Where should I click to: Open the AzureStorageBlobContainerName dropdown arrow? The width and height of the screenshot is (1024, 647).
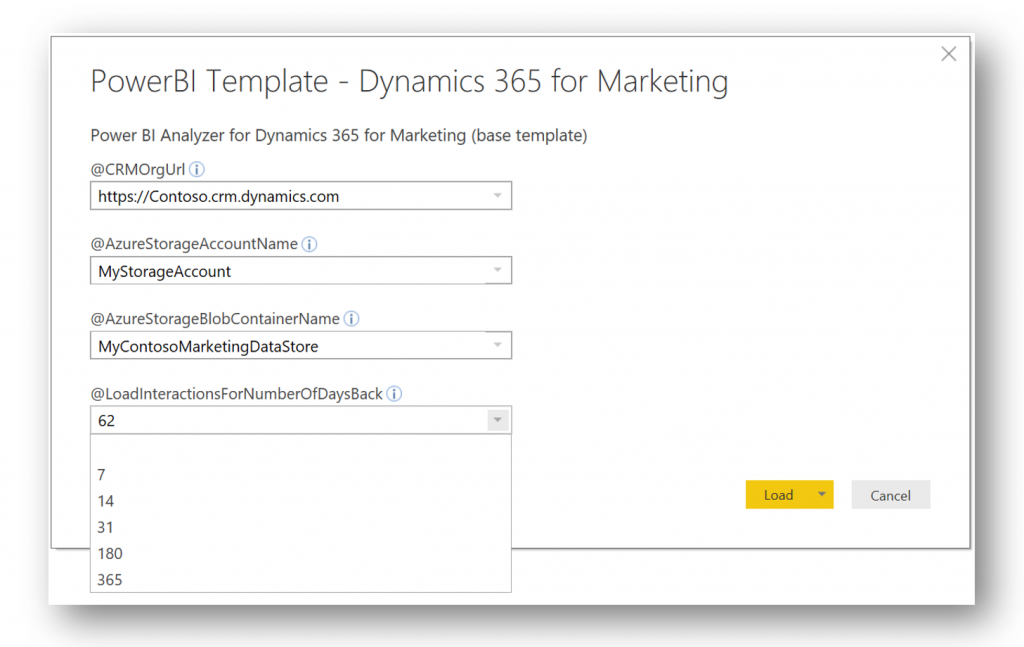click(498, 345)
